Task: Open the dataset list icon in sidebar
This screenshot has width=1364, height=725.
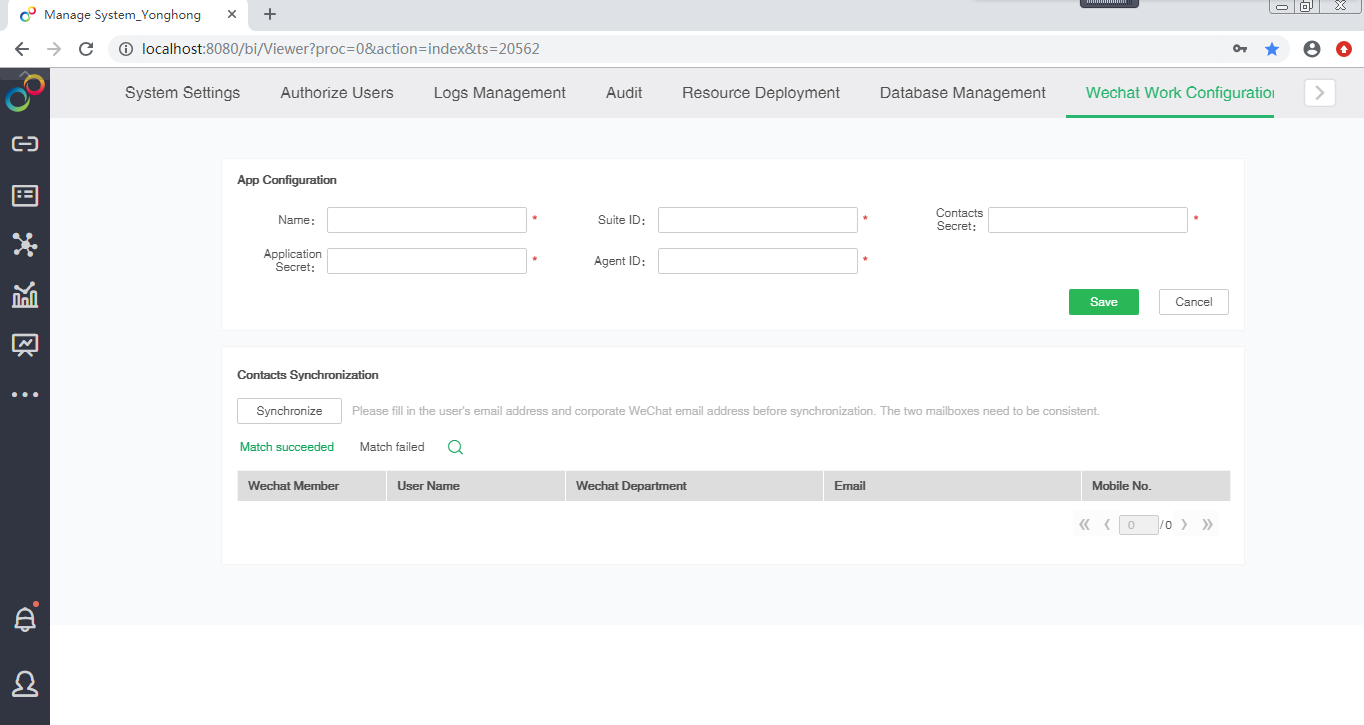Action: pos(25,195)
